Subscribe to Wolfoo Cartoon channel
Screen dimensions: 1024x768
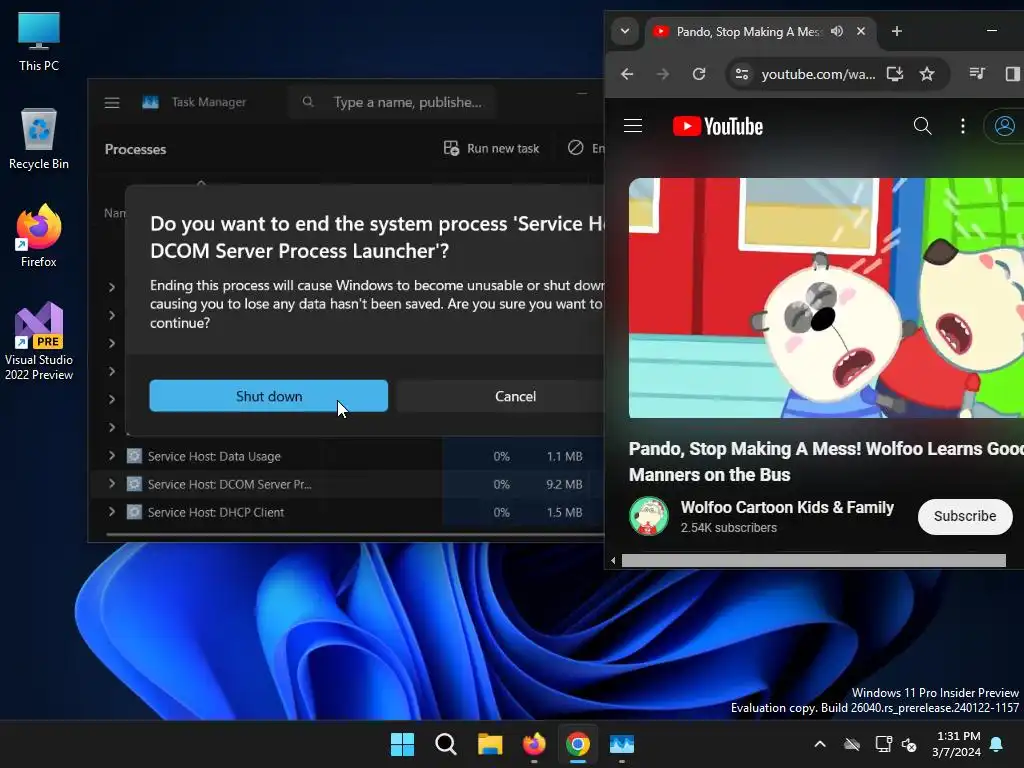[x=965, y=516]
